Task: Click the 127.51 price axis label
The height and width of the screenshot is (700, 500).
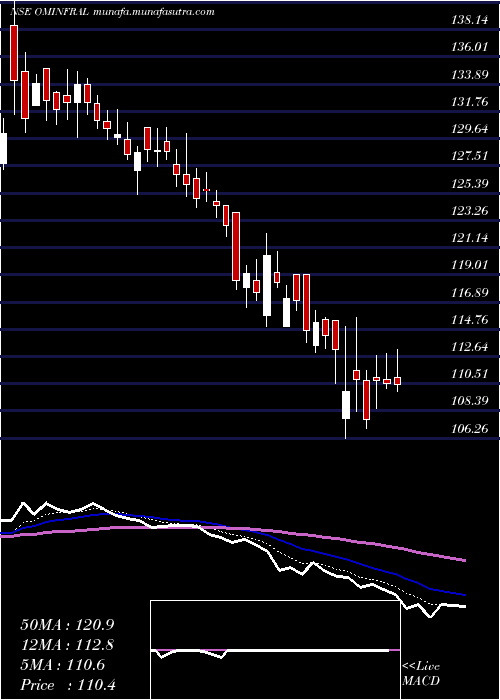Action: pos(469,156)
